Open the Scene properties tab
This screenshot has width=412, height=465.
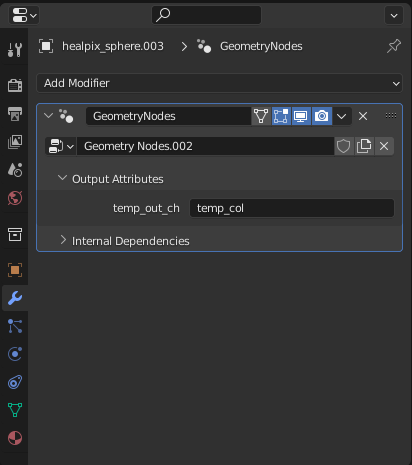(15, 170)
